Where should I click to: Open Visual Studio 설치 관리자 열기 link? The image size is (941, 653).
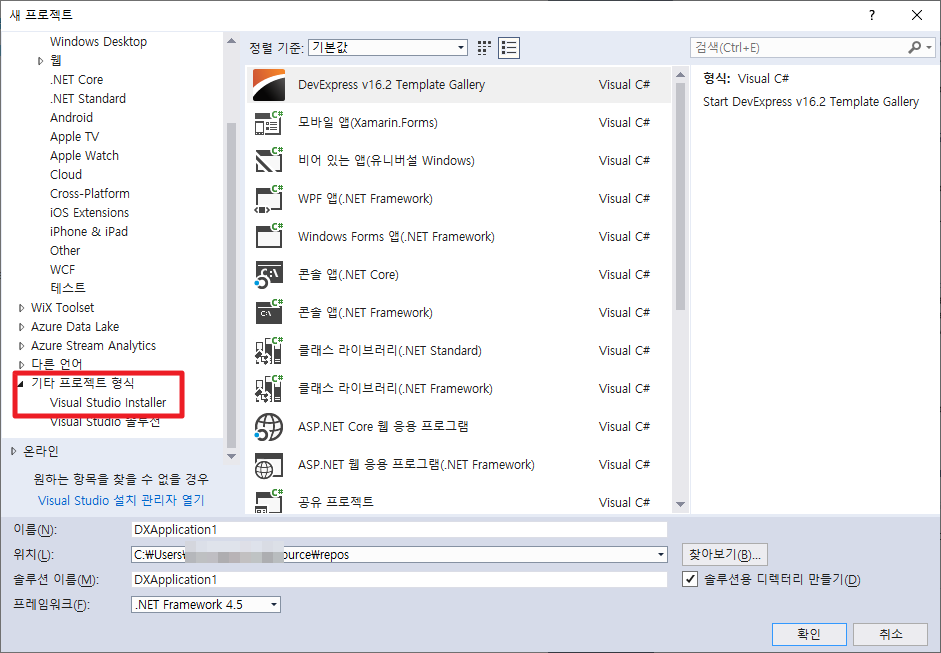(x=121, y=501)
